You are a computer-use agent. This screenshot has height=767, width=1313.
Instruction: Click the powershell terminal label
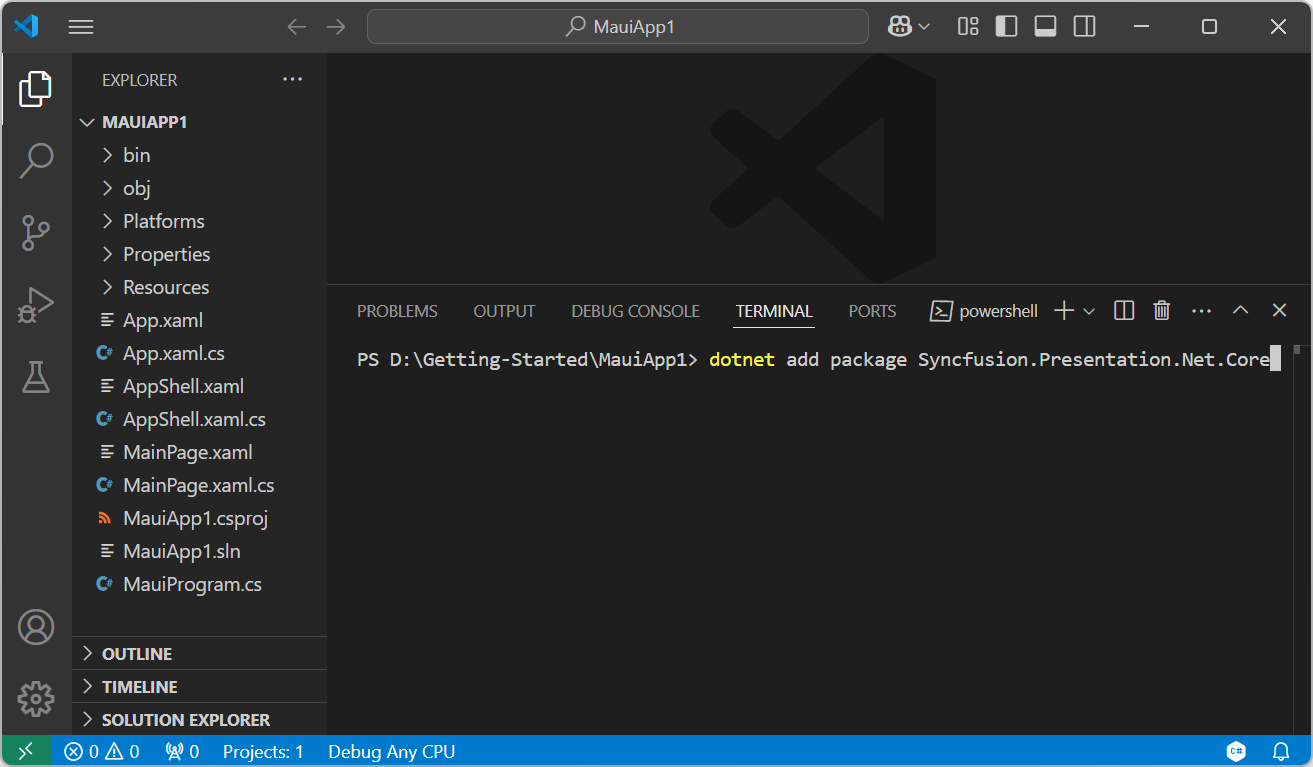[x=985, y=311]
